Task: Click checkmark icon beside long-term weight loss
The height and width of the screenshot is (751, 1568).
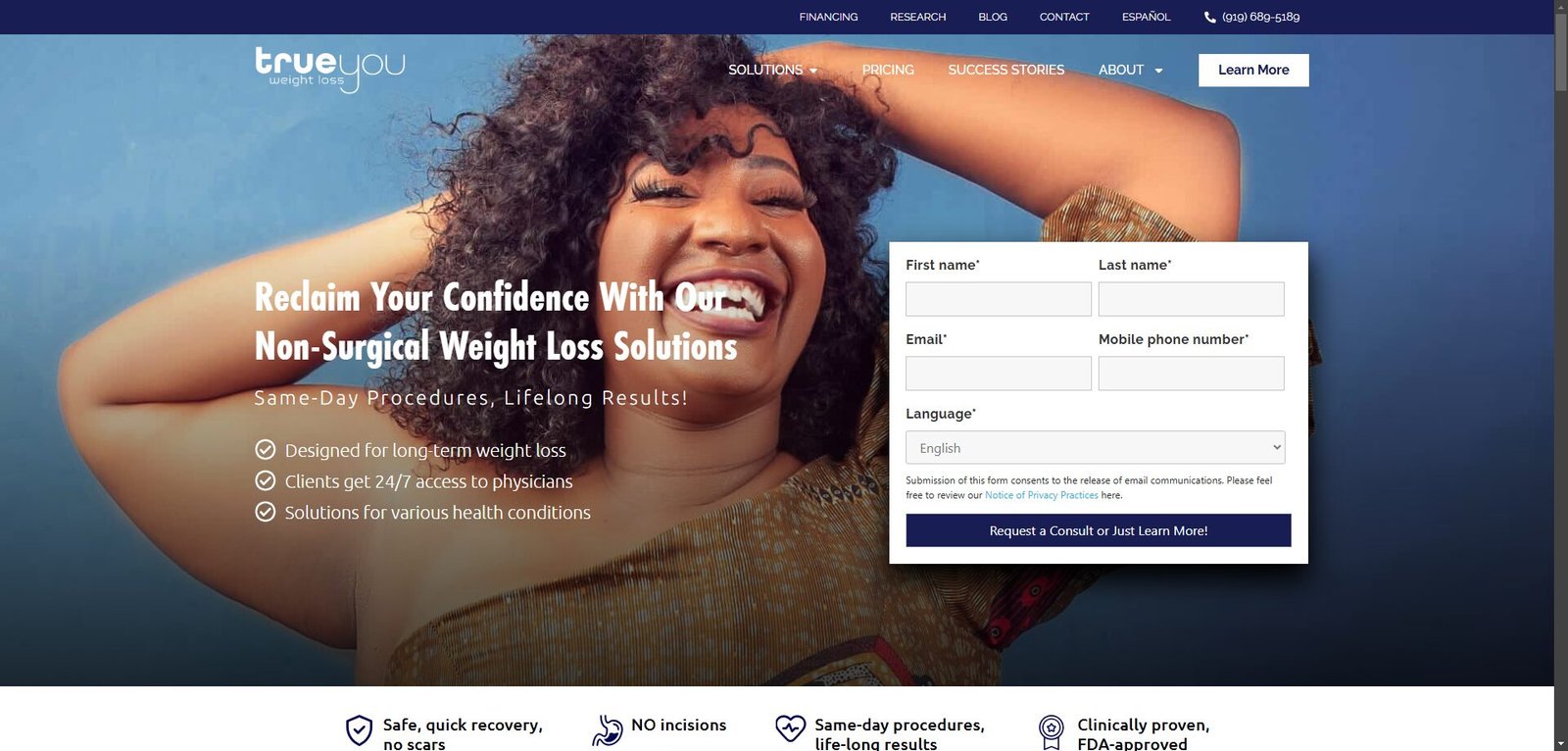Action: coord(266,450)
